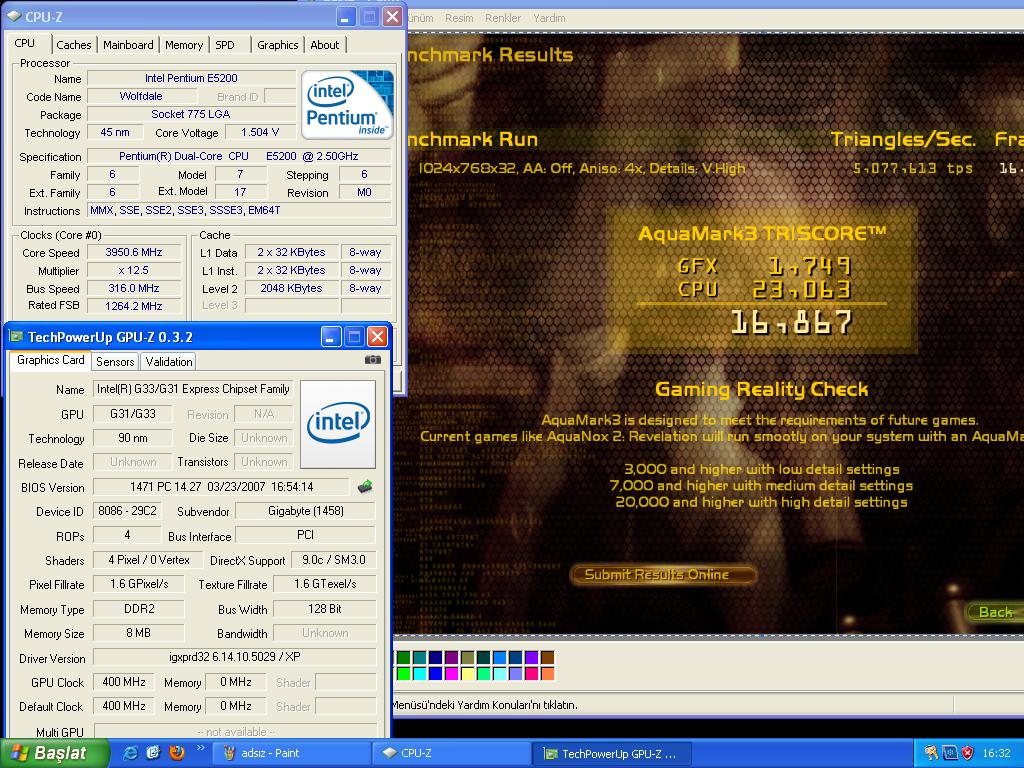The width and height of the screenshot is (1024, 768).
Task: Choose the magenta swatch in Paint palette
Action: [x=451, y=673]
